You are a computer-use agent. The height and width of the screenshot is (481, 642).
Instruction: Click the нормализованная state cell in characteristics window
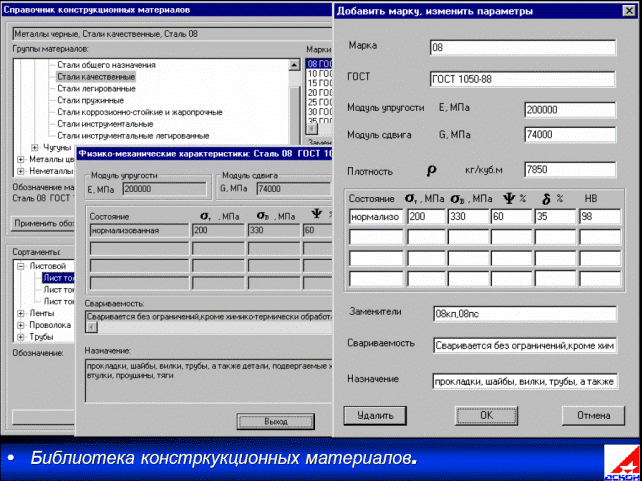[x=139, y=230]
